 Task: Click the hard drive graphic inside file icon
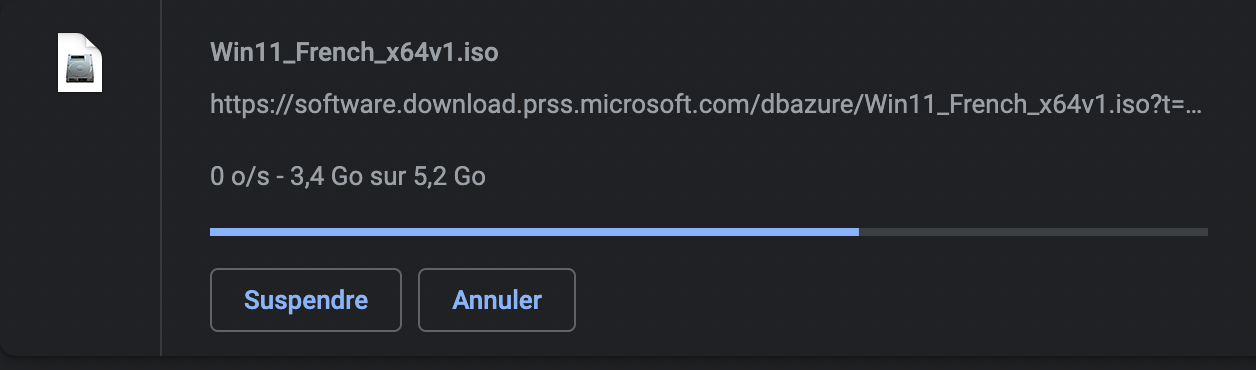[80, 68]
